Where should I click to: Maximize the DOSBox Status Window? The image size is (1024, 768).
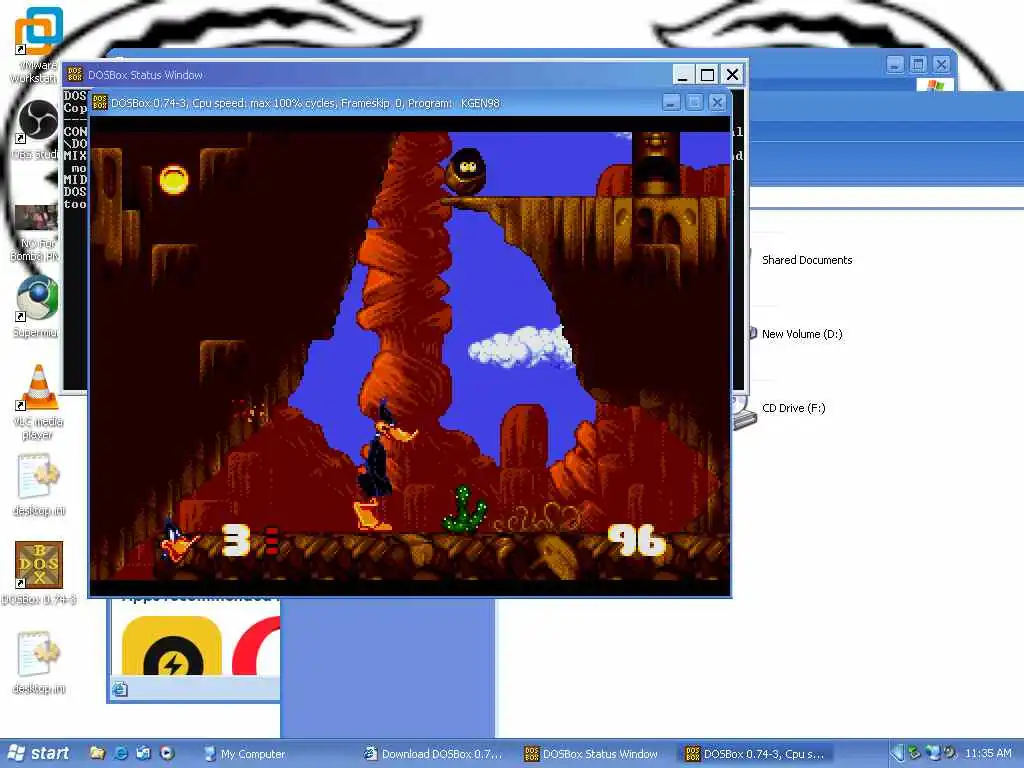tap(707, 74)
